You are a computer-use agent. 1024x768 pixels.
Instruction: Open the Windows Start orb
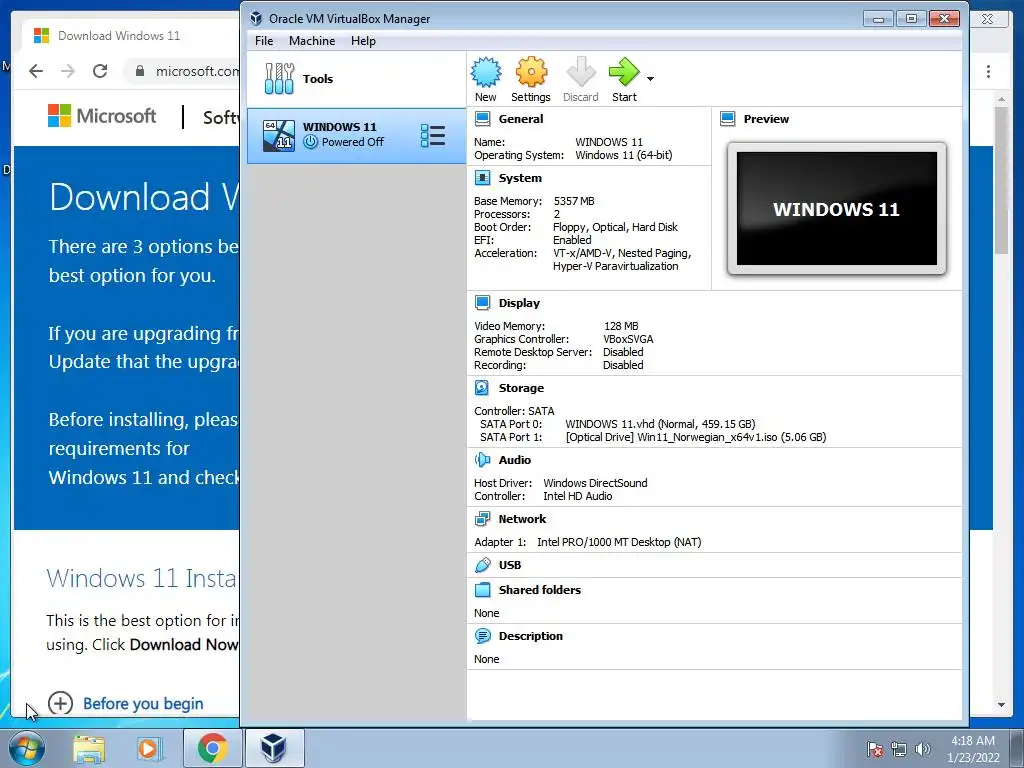[27, 748]
